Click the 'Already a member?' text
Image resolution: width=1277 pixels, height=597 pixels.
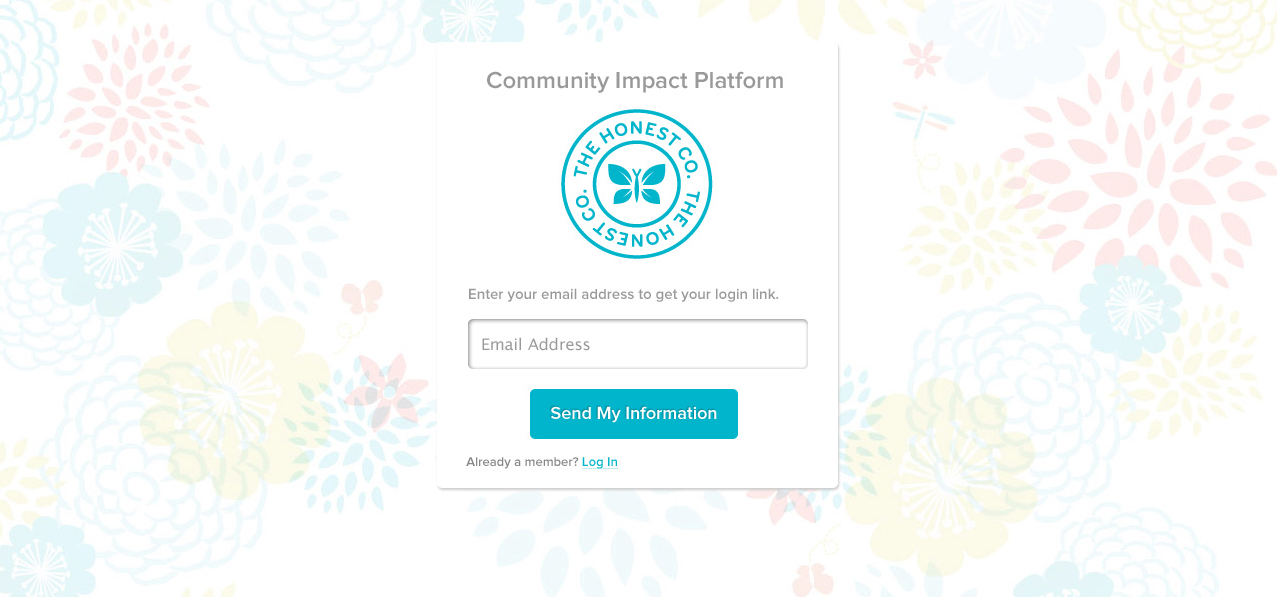[x=522, y=462]
